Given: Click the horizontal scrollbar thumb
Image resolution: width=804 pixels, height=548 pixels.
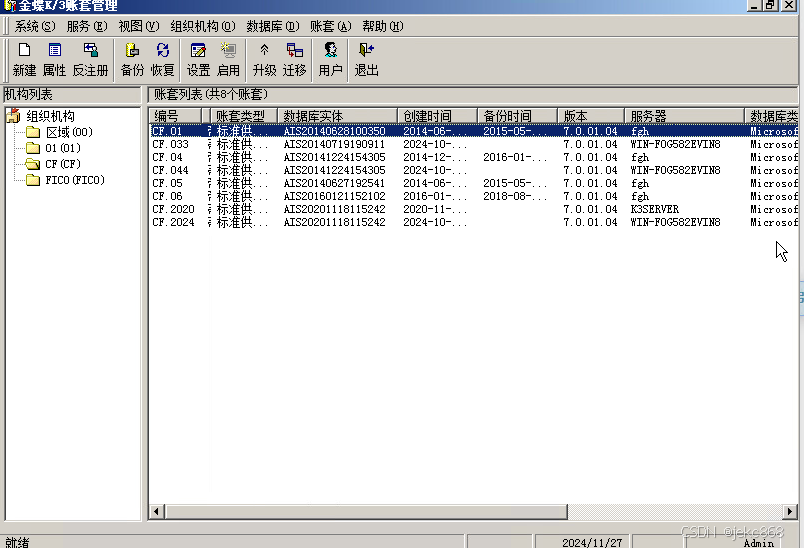Looking at the screenshot, I should click(x=366, y=511).
